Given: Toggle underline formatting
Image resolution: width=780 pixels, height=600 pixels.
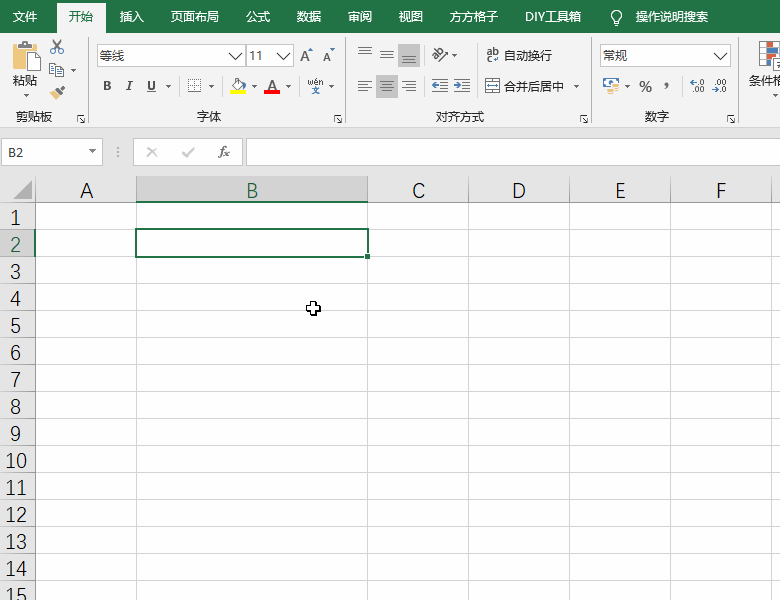Looking at the screenshot, I should pos(151,86).
